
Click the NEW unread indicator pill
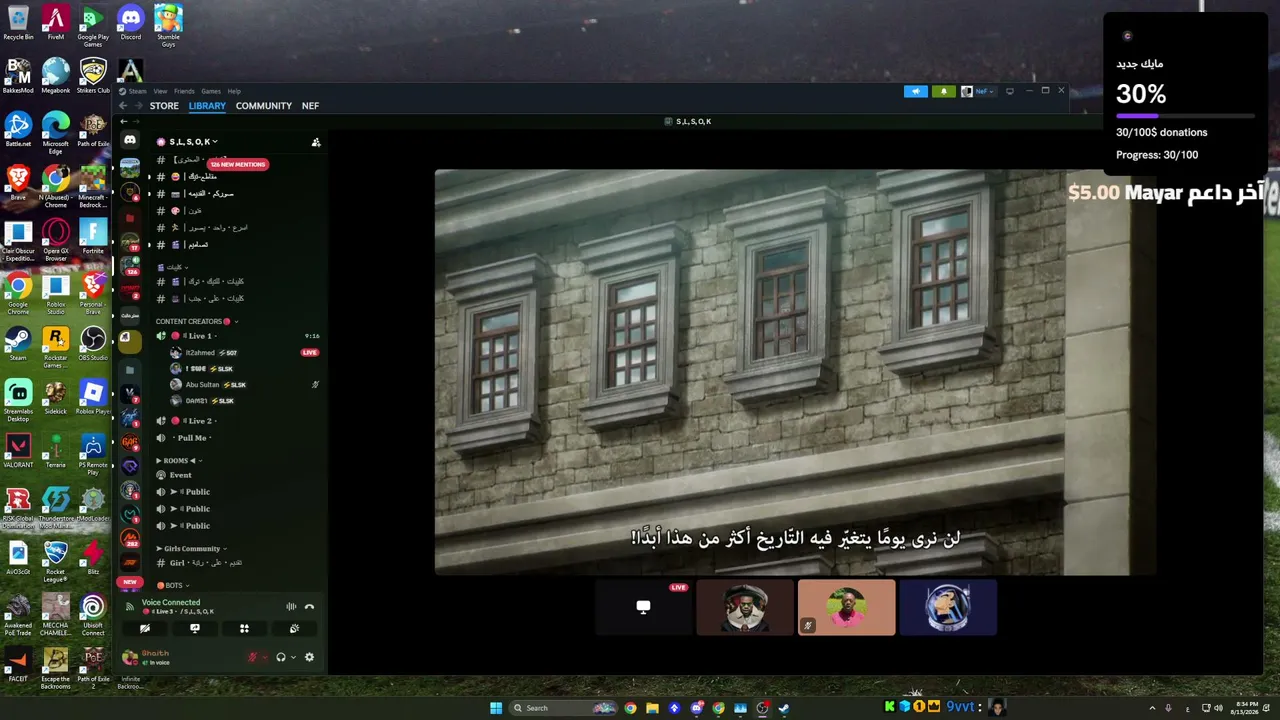point(130,582)
